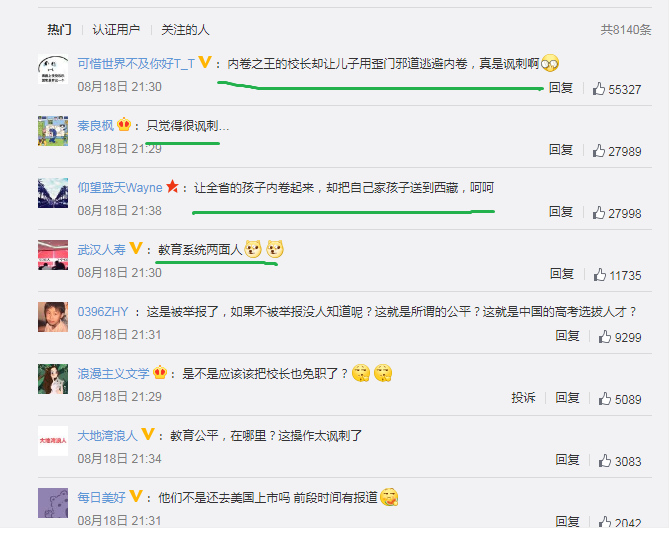669x534 pixels.
Task: Click thumbs-up on 仰望蓝天Wayne's comment
Action: [599, 213]
